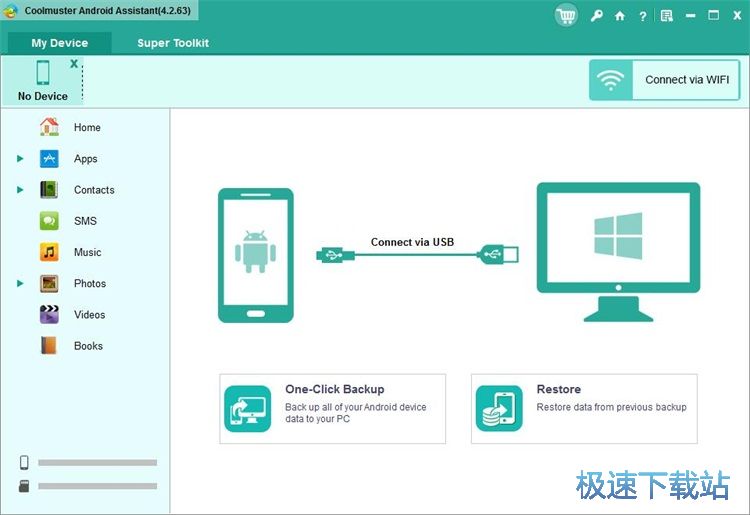Click the No Device phone icon
Image resolution: width=750 pixels, height=515 pixels.
(x=43, y=73)
